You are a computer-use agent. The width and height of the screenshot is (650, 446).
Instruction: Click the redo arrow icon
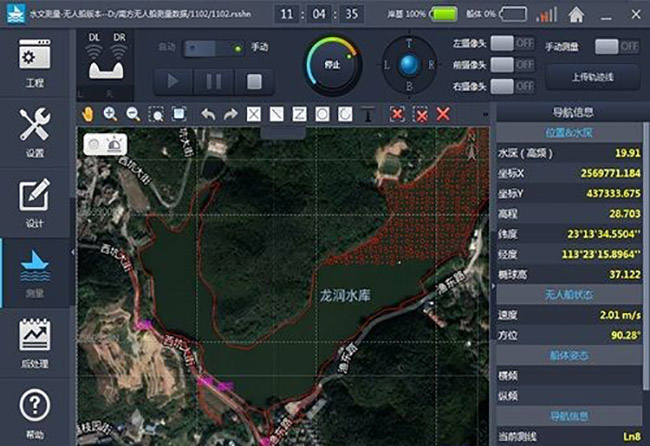point(231,114)
